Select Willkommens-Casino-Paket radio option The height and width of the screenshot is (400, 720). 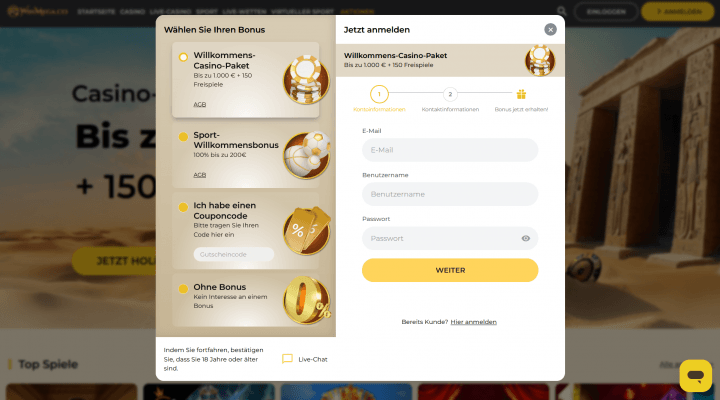(x=183, y=57)
